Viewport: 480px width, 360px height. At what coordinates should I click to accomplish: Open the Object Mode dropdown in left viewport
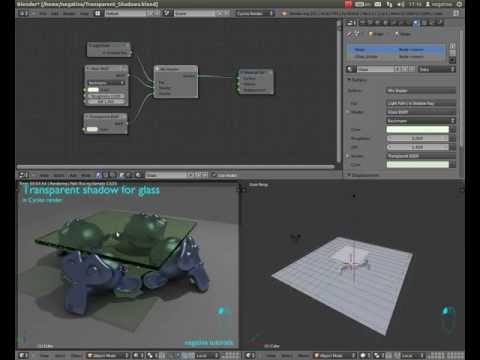[x=108, y=355]
